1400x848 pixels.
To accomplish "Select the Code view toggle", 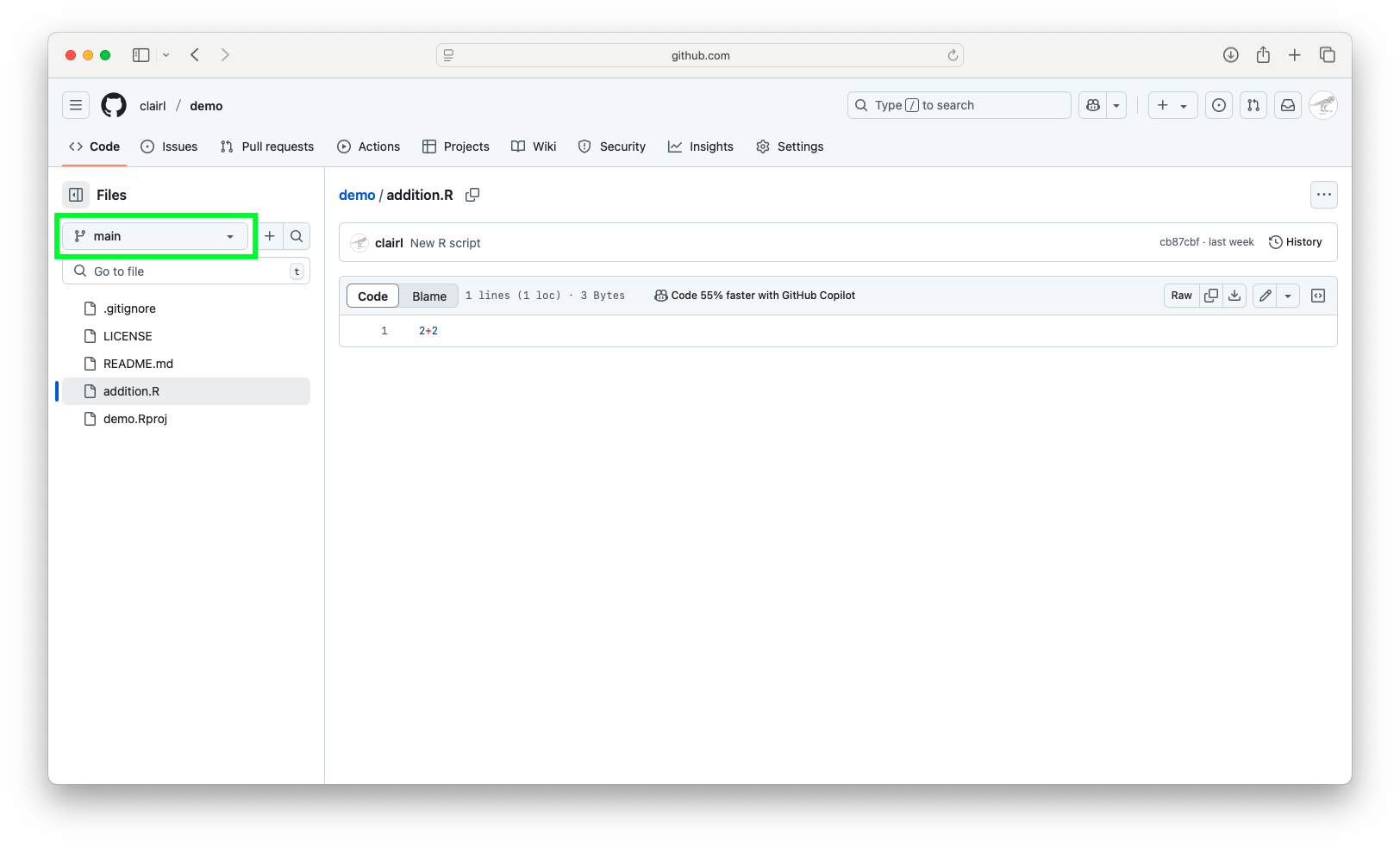I will [x=372, y=296].
